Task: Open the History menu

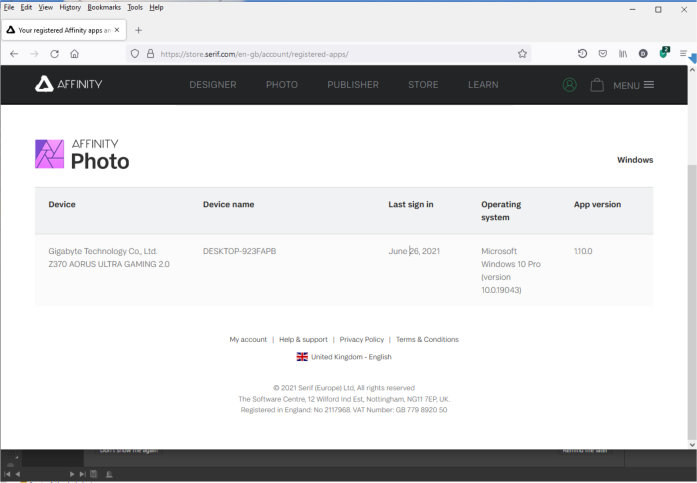Action: point(70,7)
